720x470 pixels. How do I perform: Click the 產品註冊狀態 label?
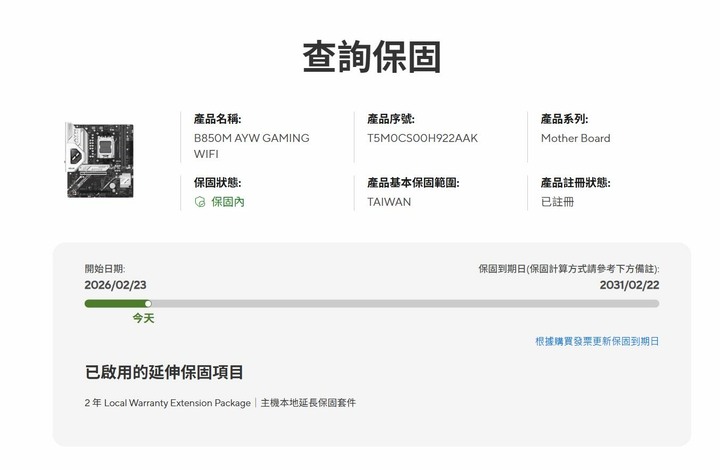pyautogui.click(x=575, y=183)
